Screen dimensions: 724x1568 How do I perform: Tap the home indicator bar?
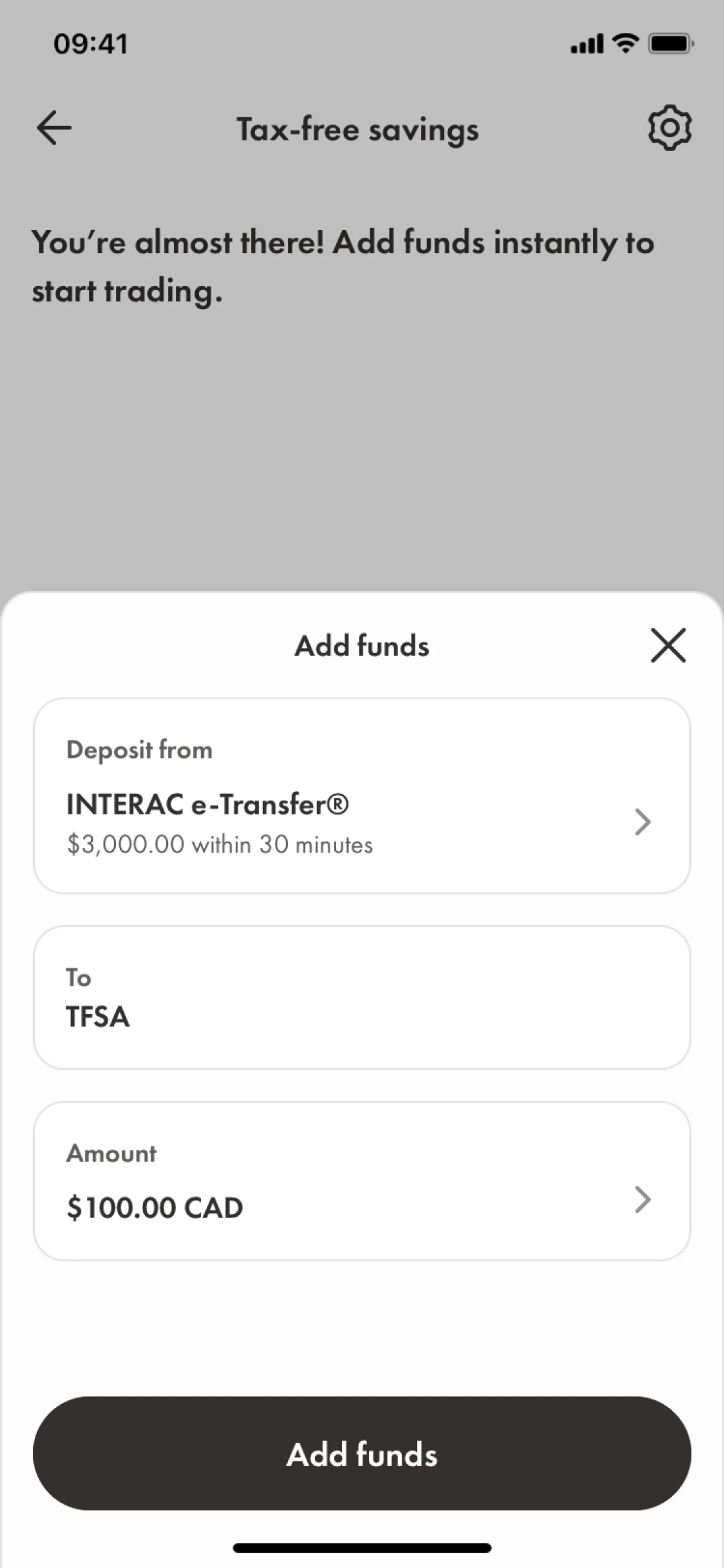[361, 1548]
